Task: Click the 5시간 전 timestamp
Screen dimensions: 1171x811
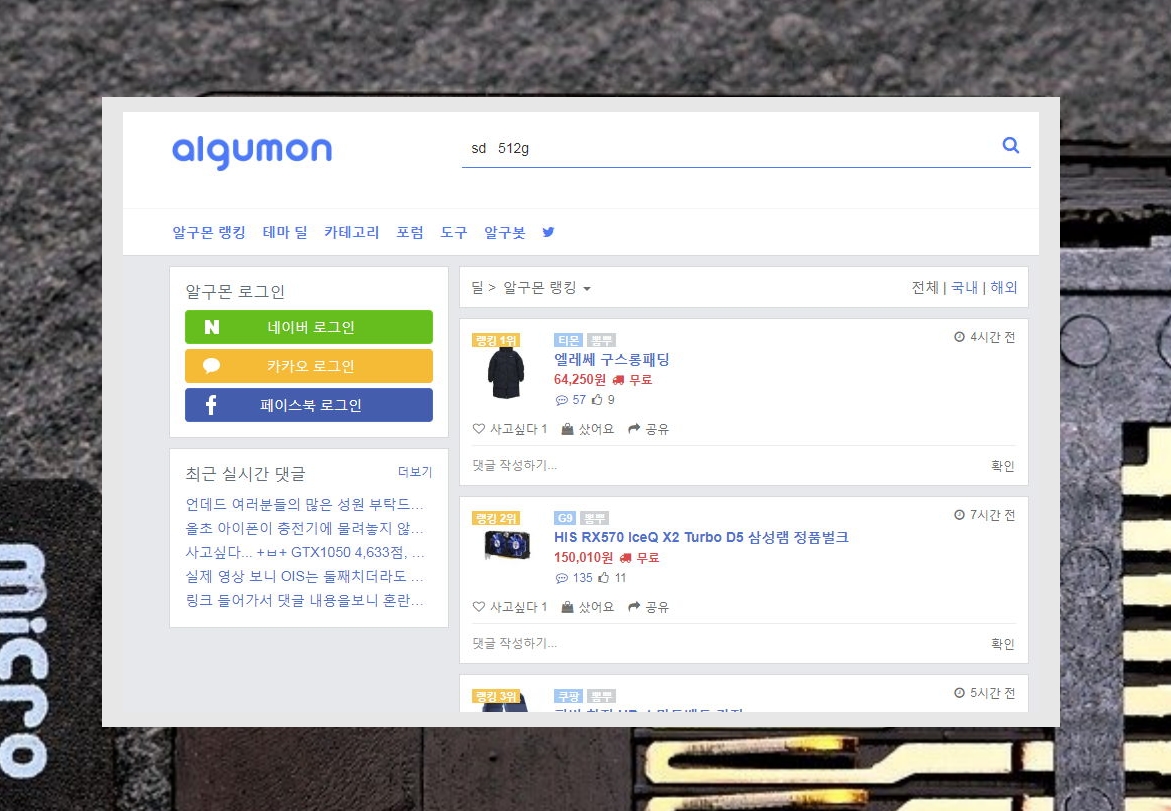Action: tap(984, 693)
